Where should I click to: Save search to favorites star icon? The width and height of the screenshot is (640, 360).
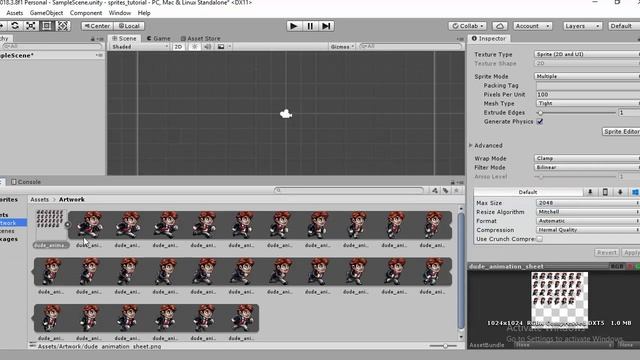pyautogui.click(x=456, y=190)
